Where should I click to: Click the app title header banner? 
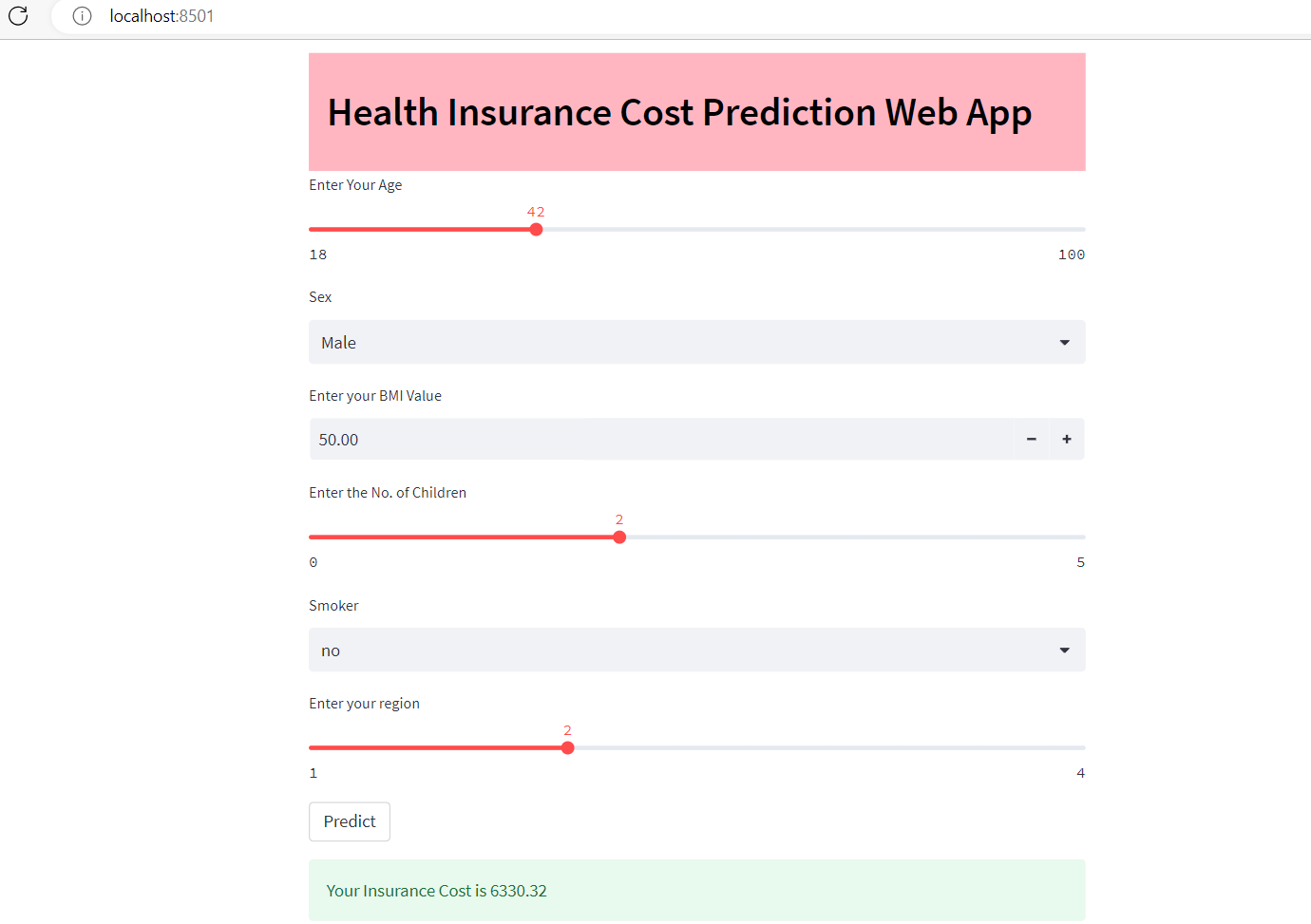pyautogui.click(x=696, y=112)
